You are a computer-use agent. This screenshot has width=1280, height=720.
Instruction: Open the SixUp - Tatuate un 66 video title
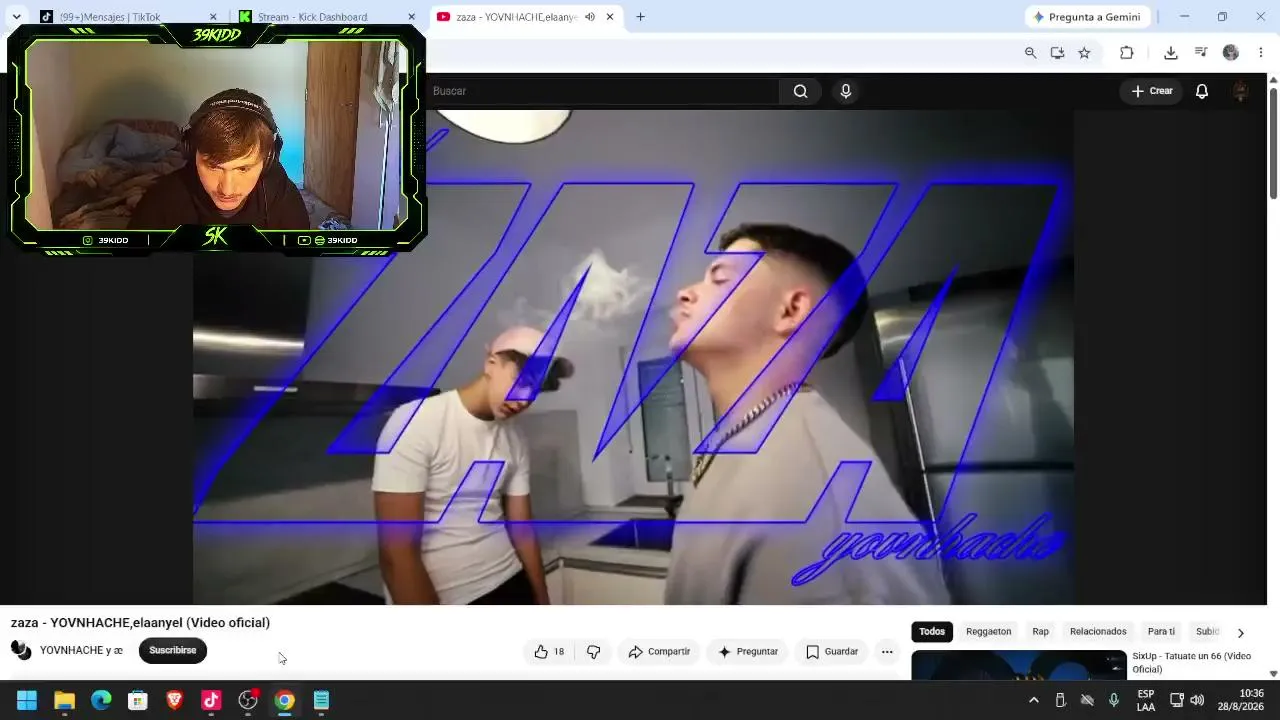(1192, 663)
